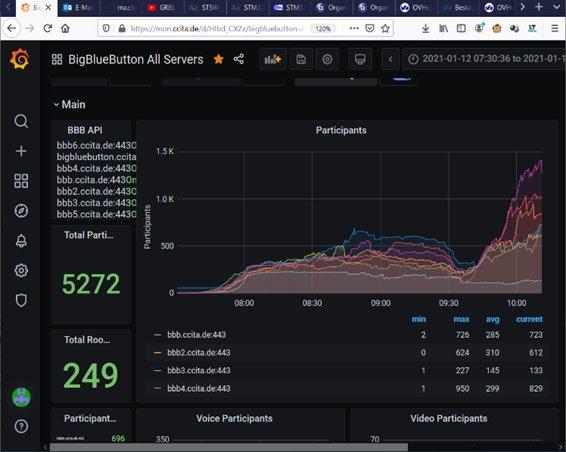Save page to Pocket
566x452 pixels.
pos(370,28)
